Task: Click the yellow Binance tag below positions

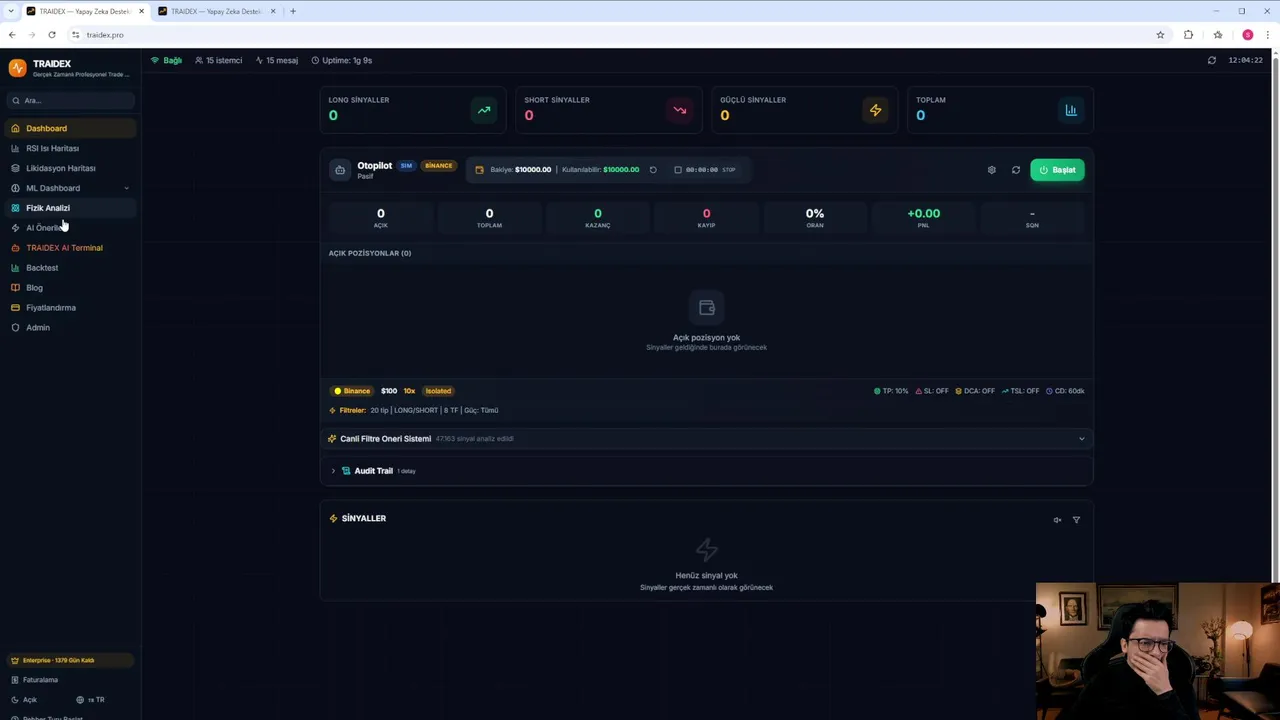Action: pyautogui.click(x=352, y=391)
